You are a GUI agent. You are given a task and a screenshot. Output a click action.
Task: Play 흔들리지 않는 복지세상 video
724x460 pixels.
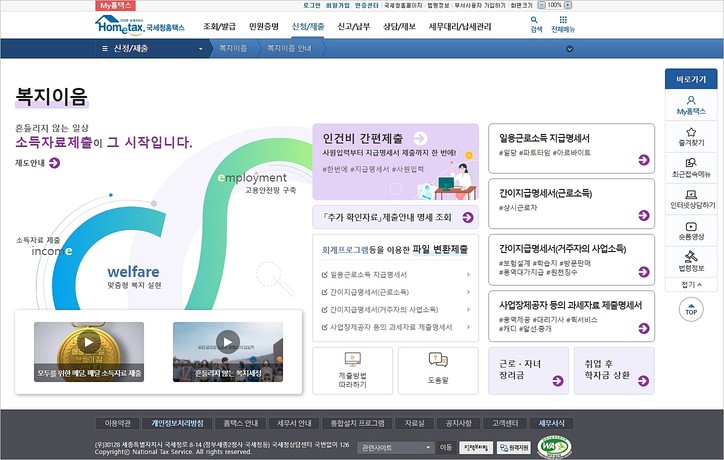(228, 342)
